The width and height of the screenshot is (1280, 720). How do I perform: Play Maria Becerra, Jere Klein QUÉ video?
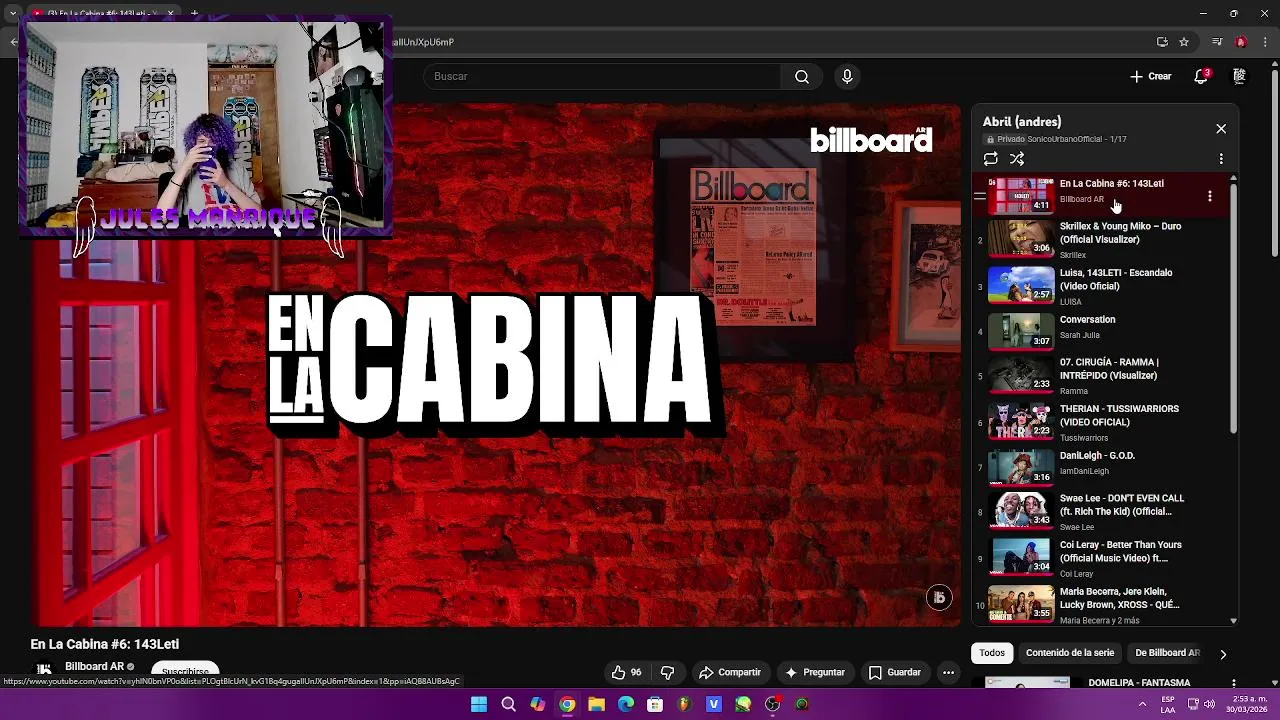1100,605
